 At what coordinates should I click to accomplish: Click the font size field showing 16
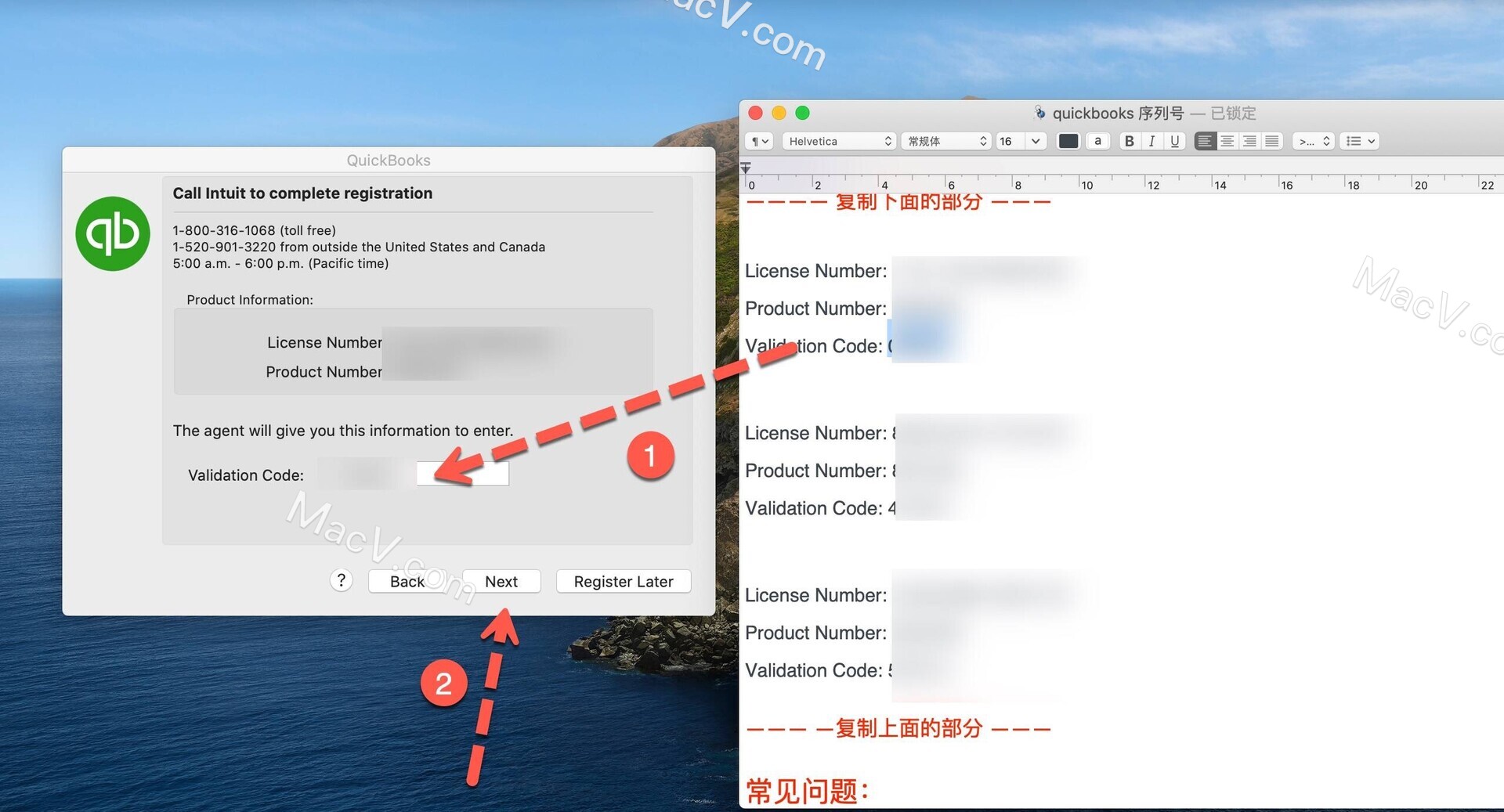point(1010,141)
